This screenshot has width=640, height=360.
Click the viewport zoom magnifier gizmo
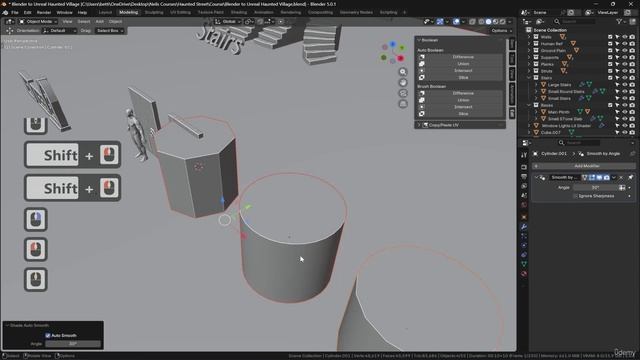(403, 72)
